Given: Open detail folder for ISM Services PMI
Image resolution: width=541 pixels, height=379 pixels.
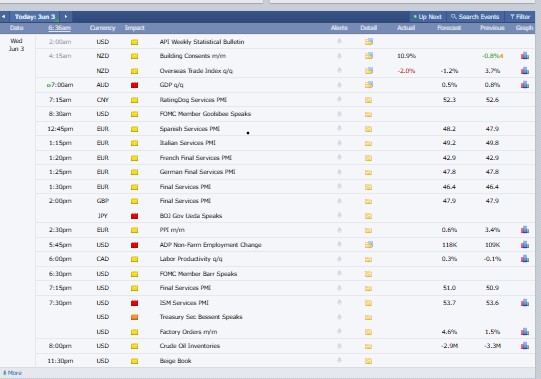Looking at the screenshot, I should coord(368,303).
